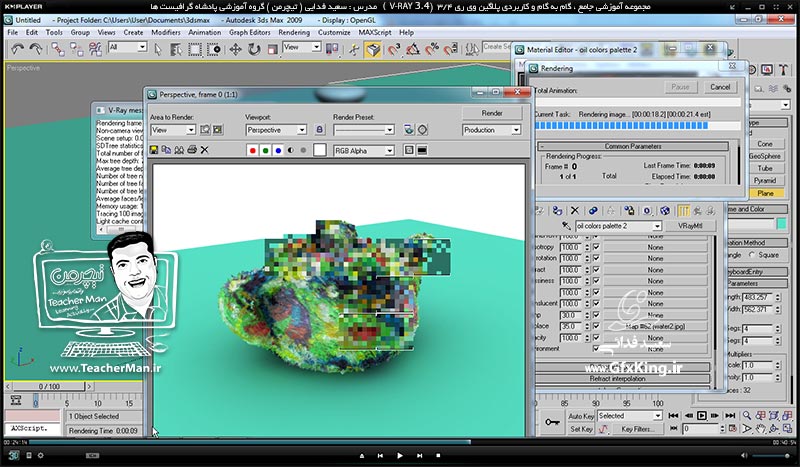
Task: Open the Graph Editors menu
Action: 249,32
